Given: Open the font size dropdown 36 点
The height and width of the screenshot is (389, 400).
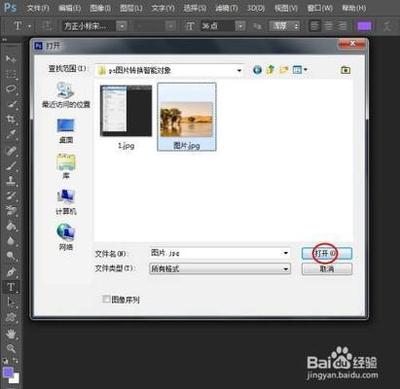Looking at the screenshot, I should tap(240, 26).
